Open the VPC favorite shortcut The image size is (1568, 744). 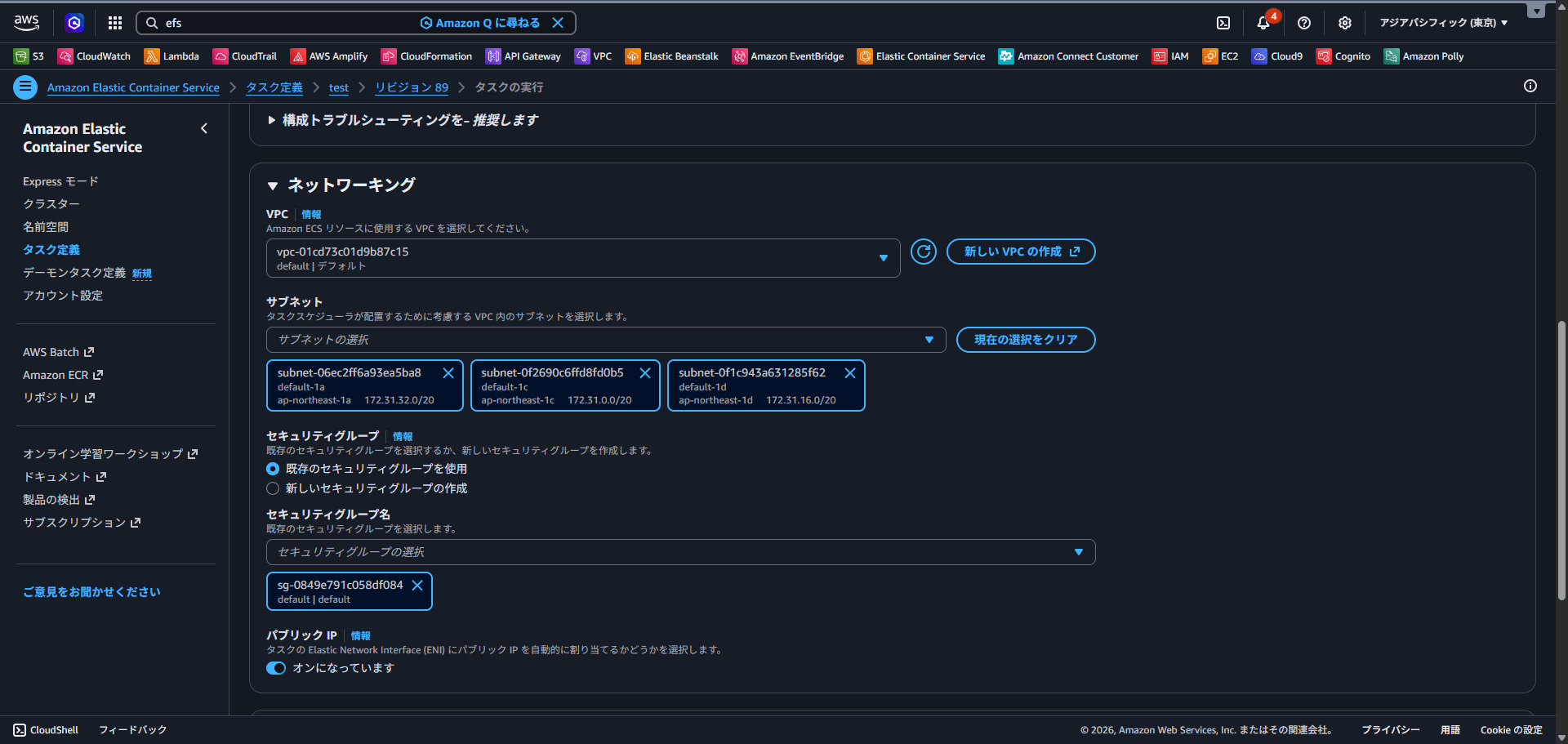(594, 56)
